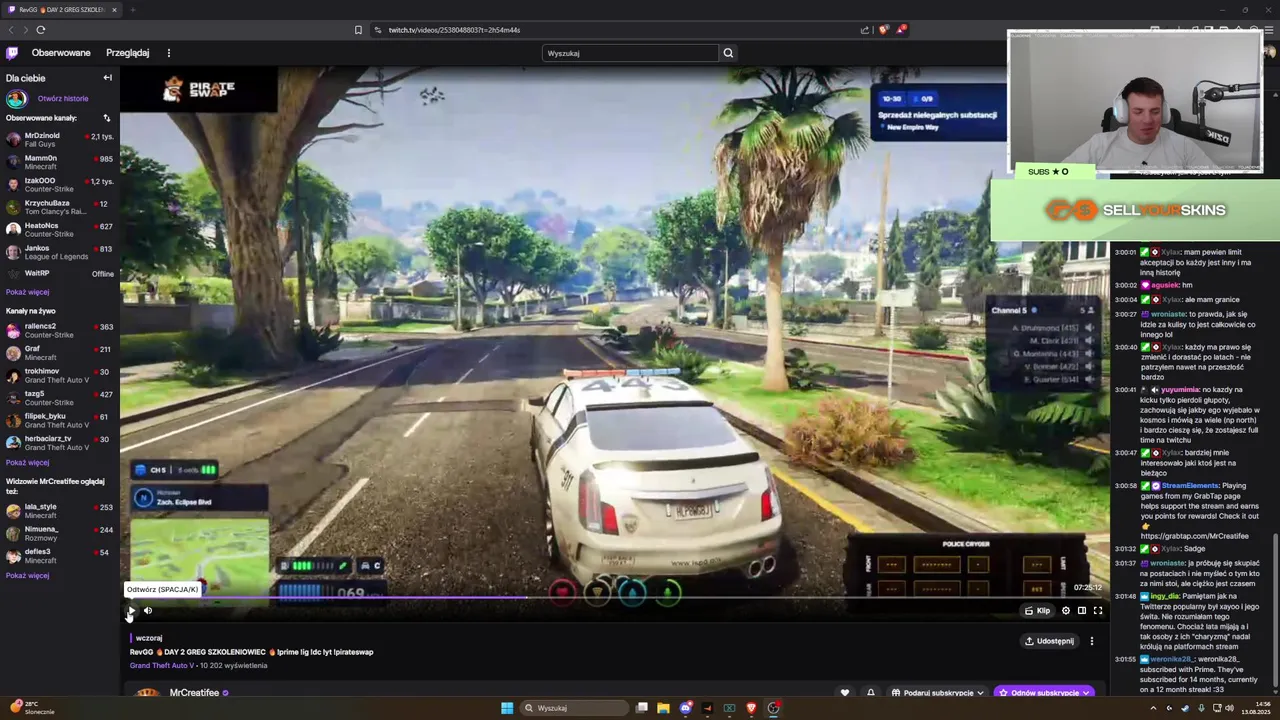Go back in browser history
The width and height of the screenshot is (1280, 720).
point(11,30)
